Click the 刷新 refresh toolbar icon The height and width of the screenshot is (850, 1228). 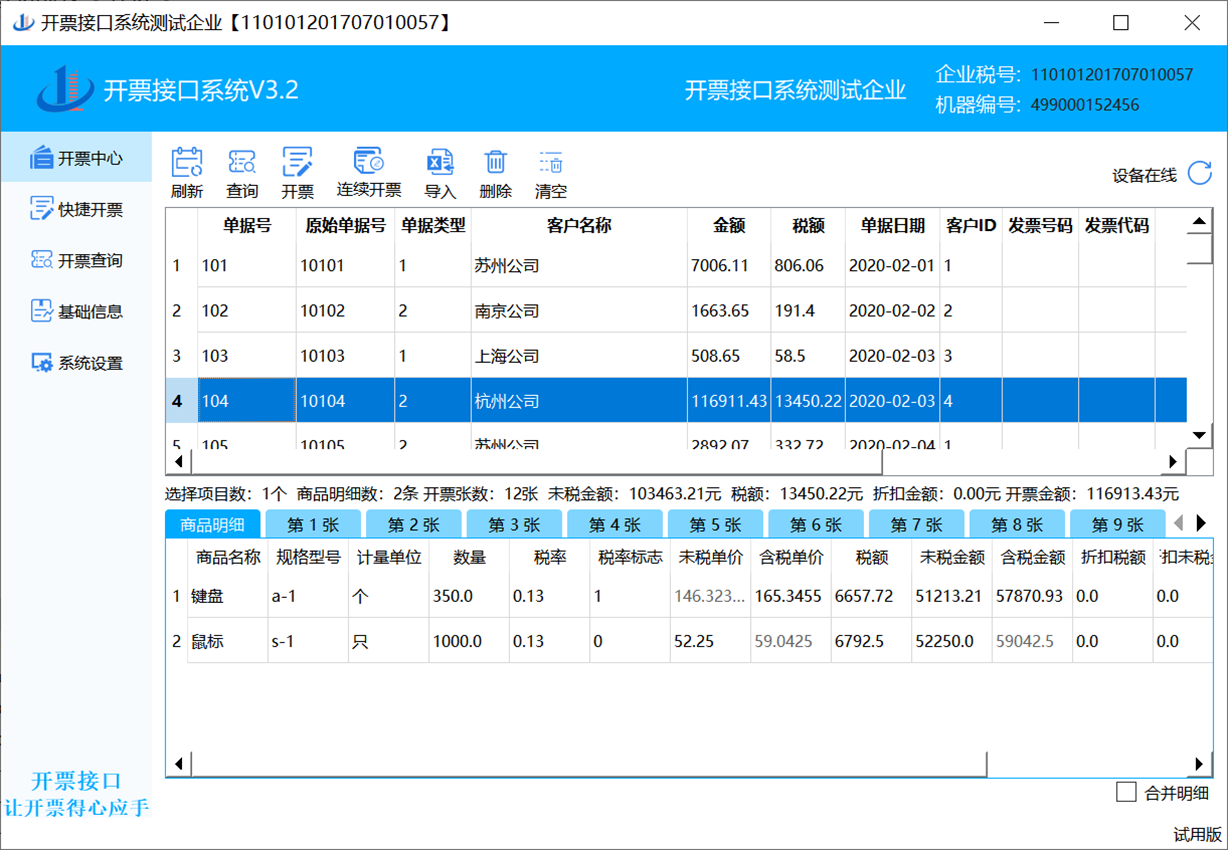[x=187, y=163]
